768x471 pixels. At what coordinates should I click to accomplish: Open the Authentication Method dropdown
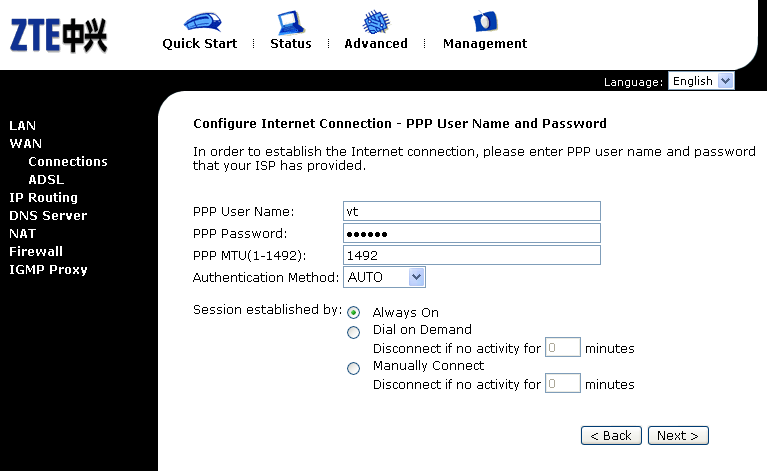click(384, 277)
